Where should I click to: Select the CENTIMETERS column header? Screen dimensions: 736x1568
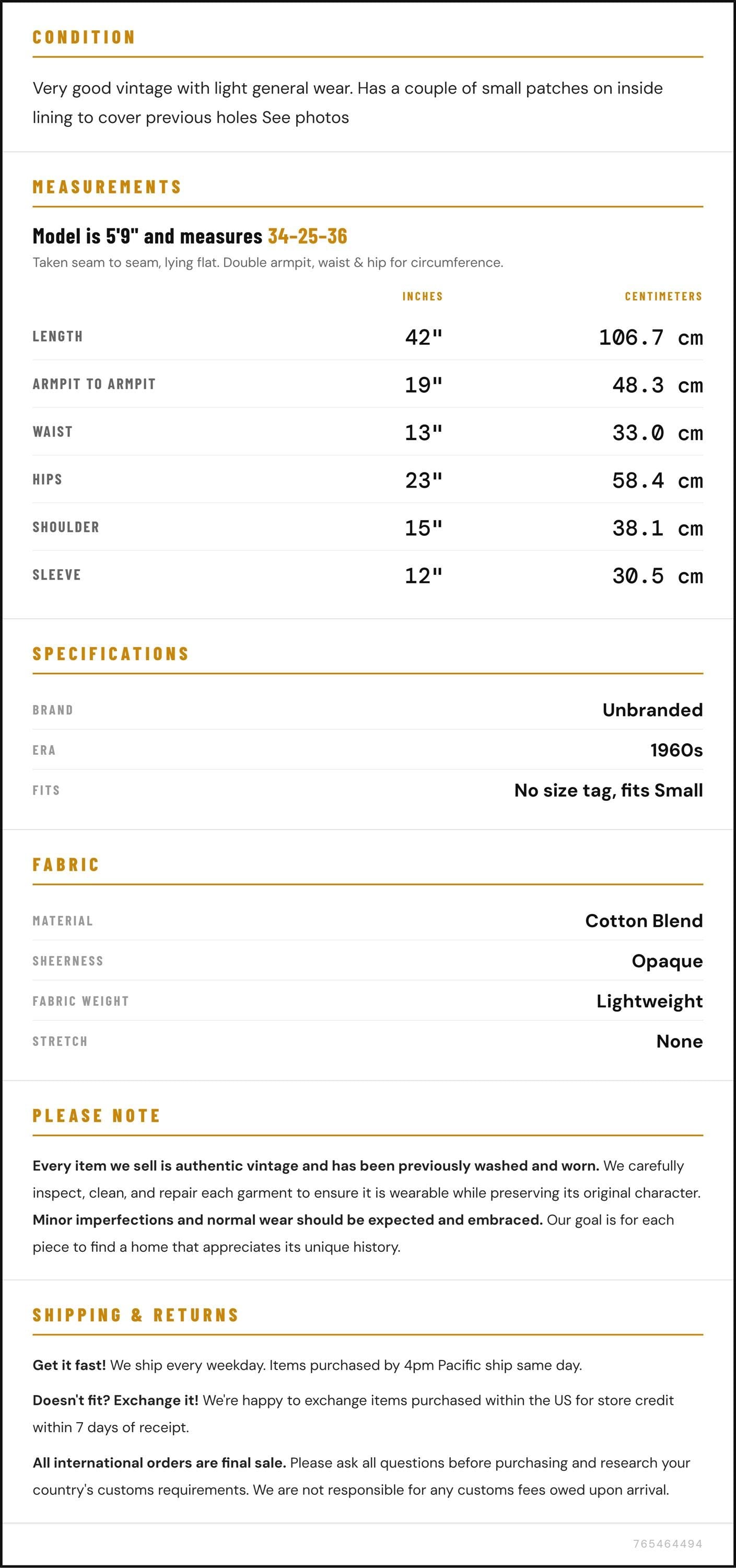(x=663, y=296)
